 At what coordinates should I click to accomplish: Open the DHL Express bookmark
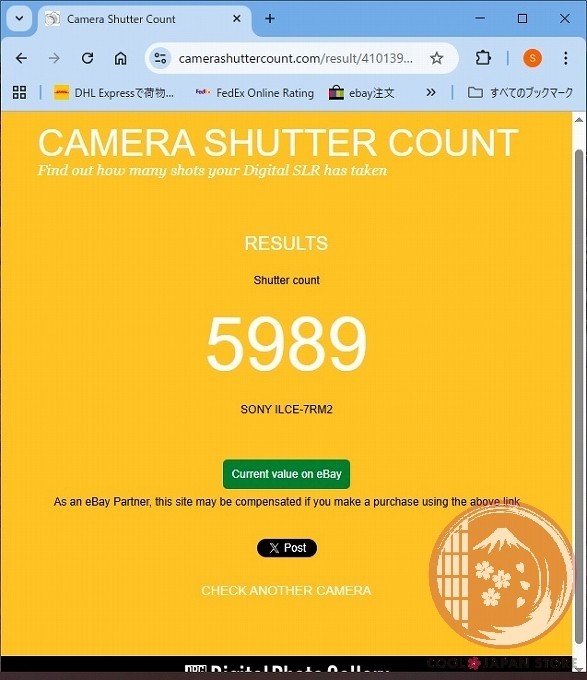(x=114, y=93)
